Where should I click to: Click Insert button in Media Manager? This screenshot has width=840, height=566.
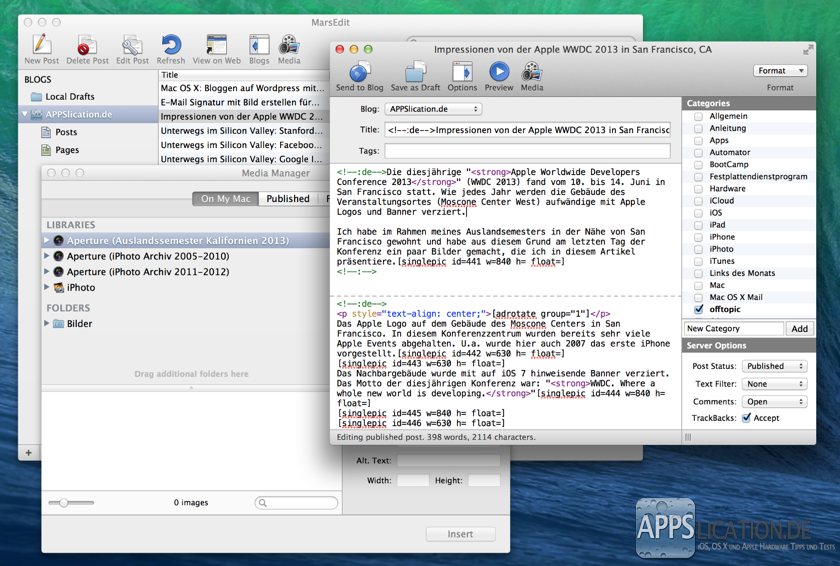460,534
